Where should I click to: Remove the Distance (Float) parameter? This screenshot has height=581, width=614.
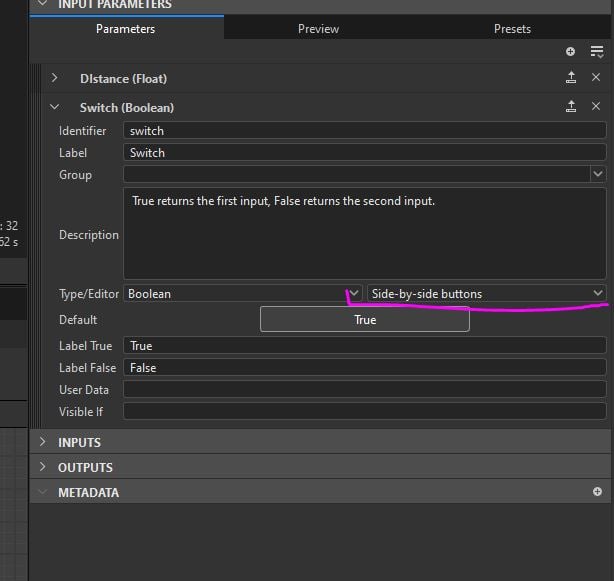coord(596,78)
